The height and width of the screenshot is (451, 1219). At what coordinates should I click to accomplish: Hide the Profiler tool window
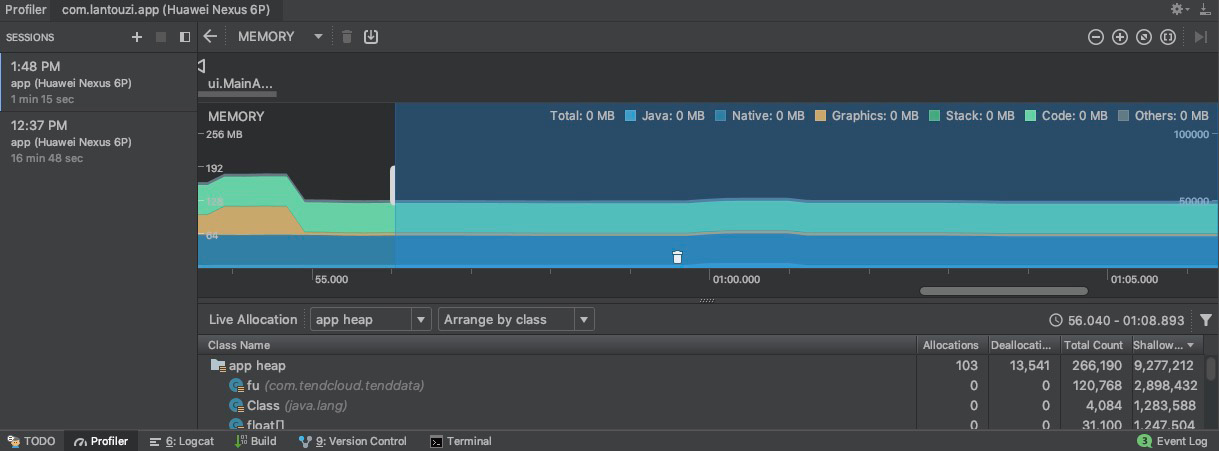point(1205,9)
